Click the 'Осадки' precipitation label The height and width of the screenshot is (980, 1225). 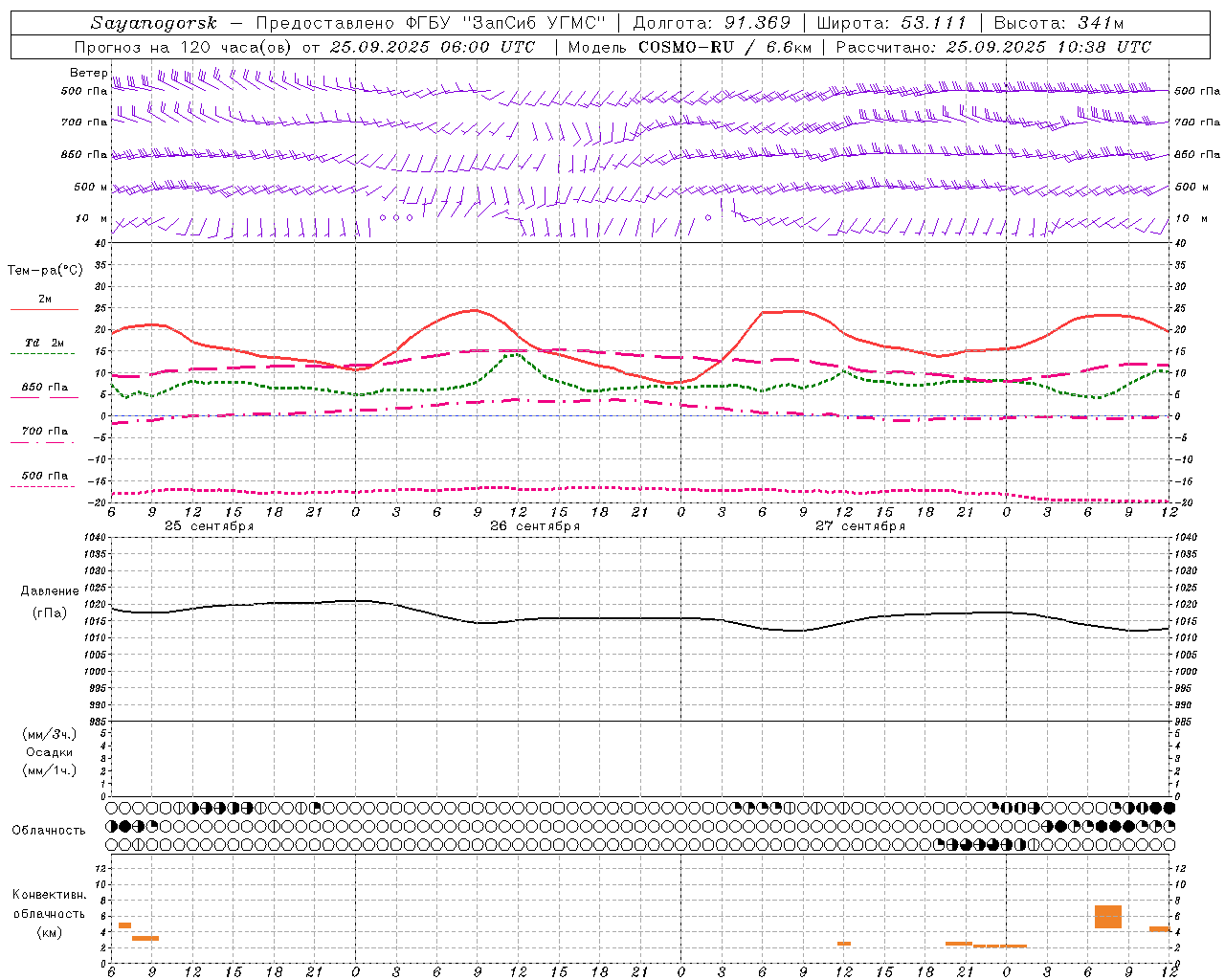50,752
